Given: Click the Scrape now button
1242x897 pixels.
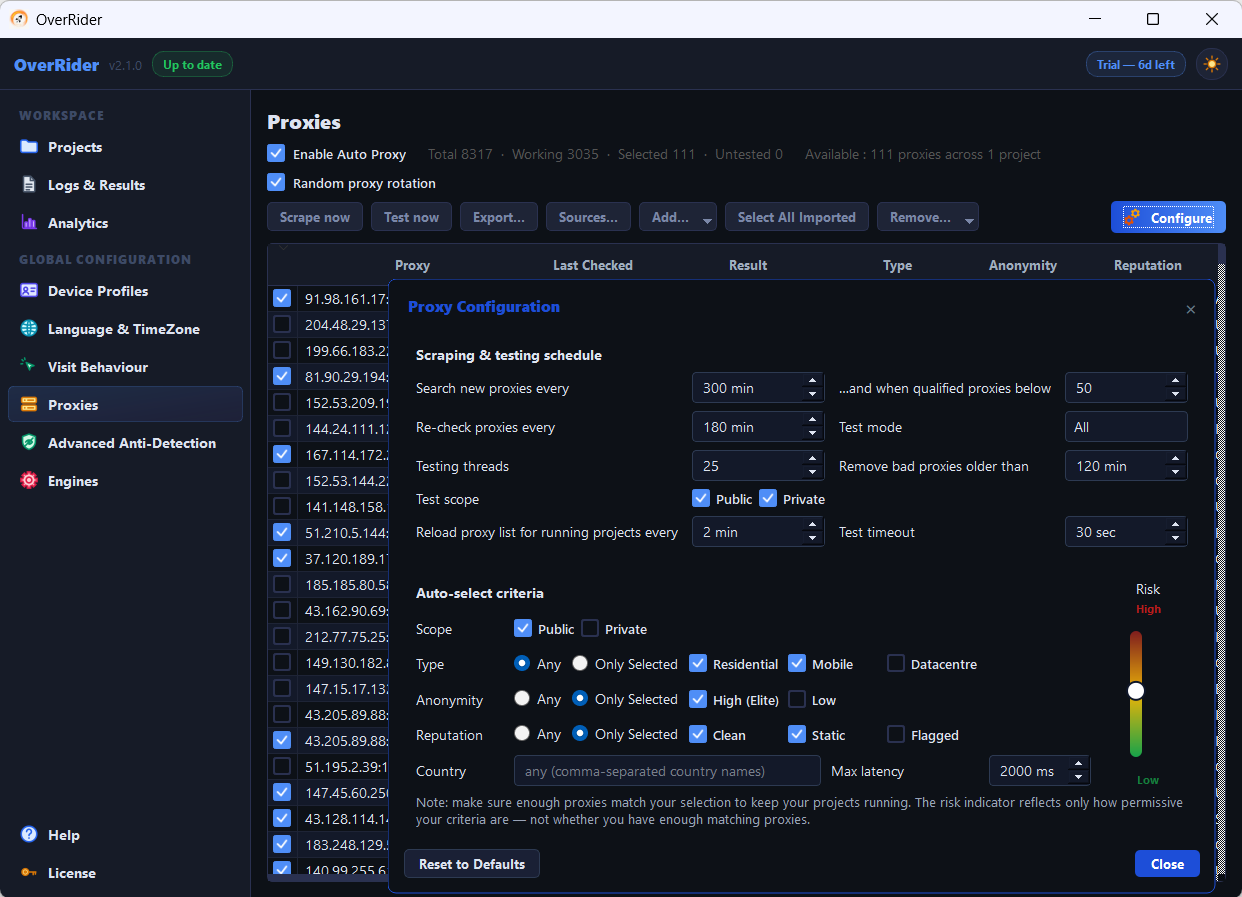Looking at the screenshot, I should 315,217.
